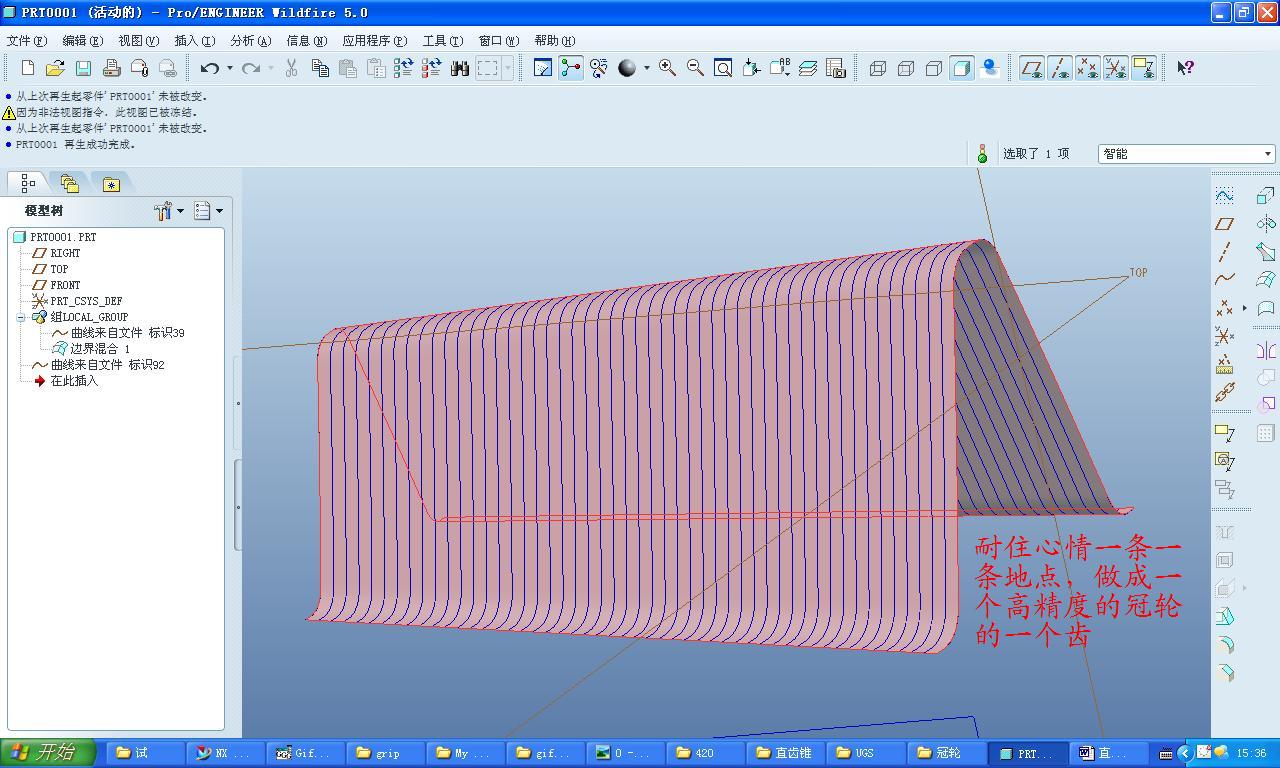Click the repaint screen icon
The image size is (1280, 768).
[x=542, y=68]
